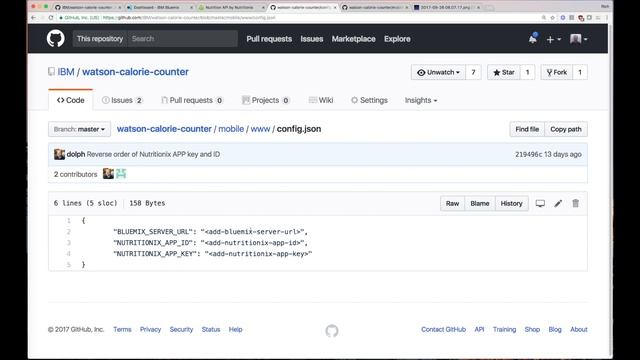This screenshot has width=640, height=360.
Task: Click line number 2 in code
Action: [69, 232]
